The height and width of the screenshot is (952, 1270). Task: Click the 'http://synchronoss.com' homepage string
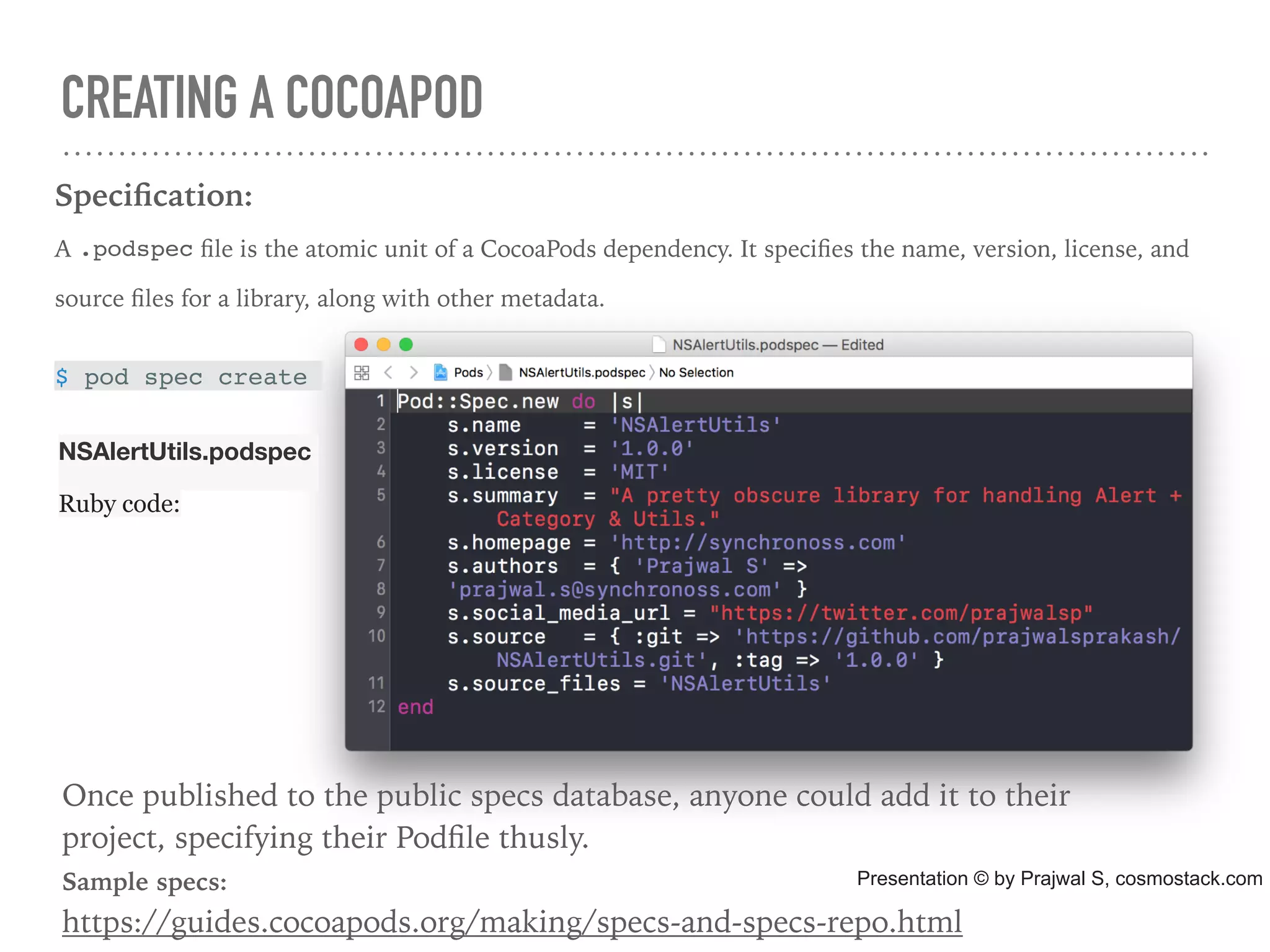758,543
